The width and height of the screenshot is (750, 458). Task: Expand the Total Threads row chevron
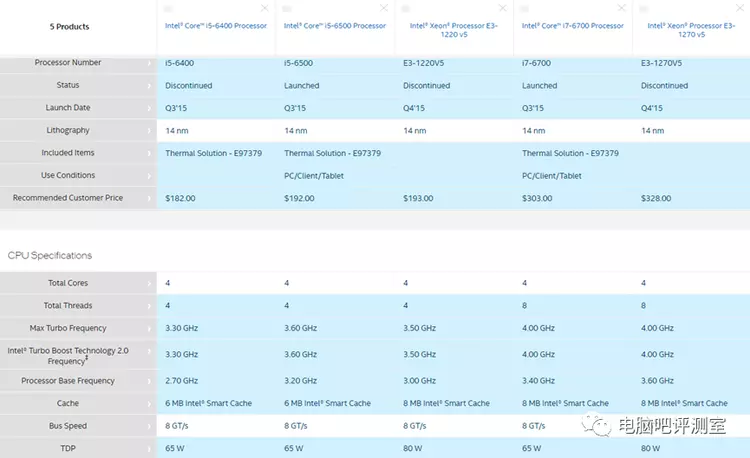[x=149, y=305]
